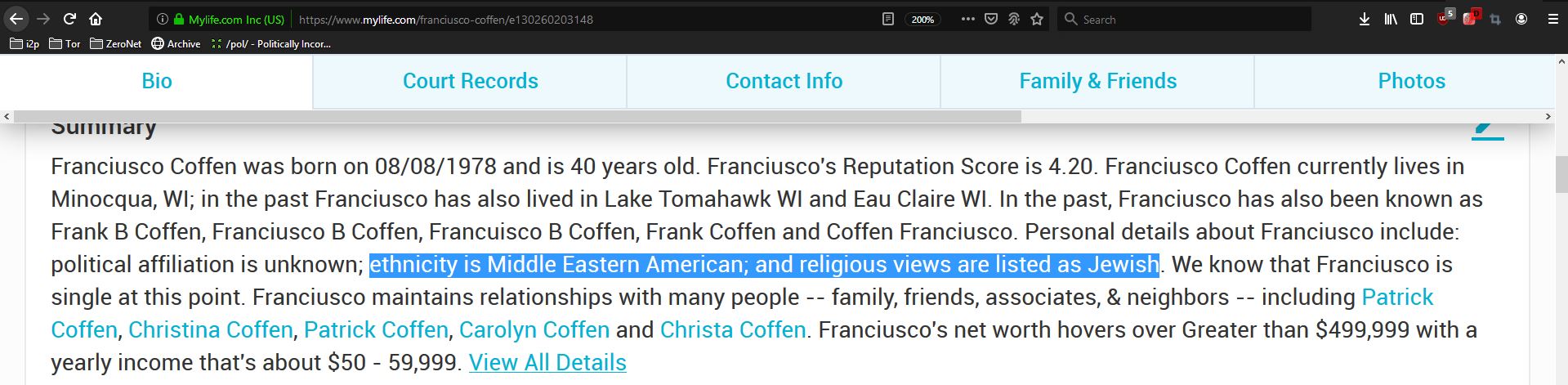Reset the 200% zoom level indicator
The height and width of the screenshot is (385, 1568).
[x=922, y=20]
